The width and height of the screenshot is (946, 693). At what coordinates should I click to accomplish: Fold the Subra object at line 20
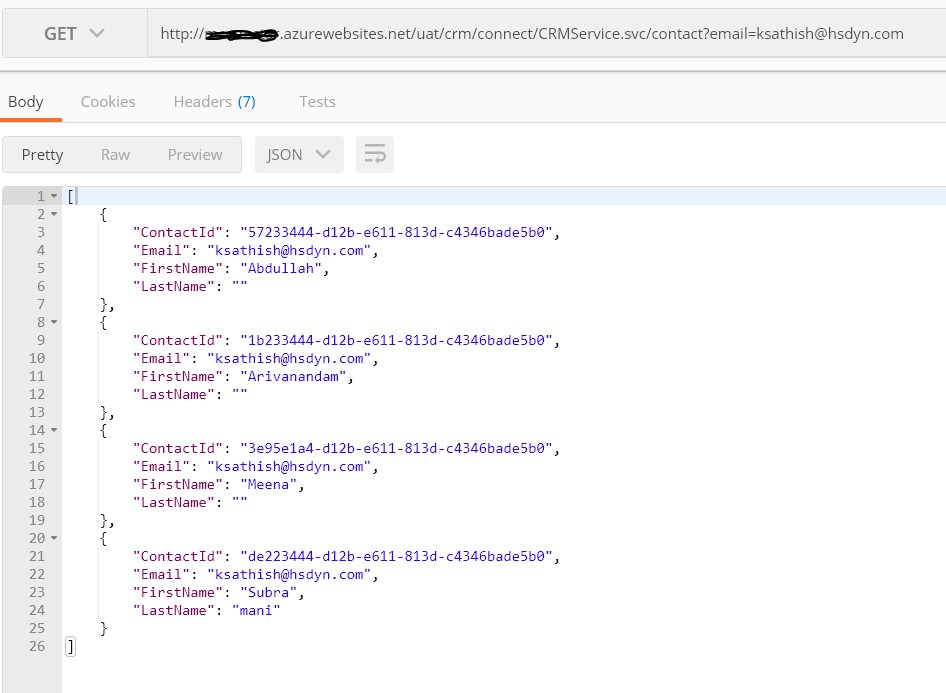pyautogui.click(x=54, y=538)
